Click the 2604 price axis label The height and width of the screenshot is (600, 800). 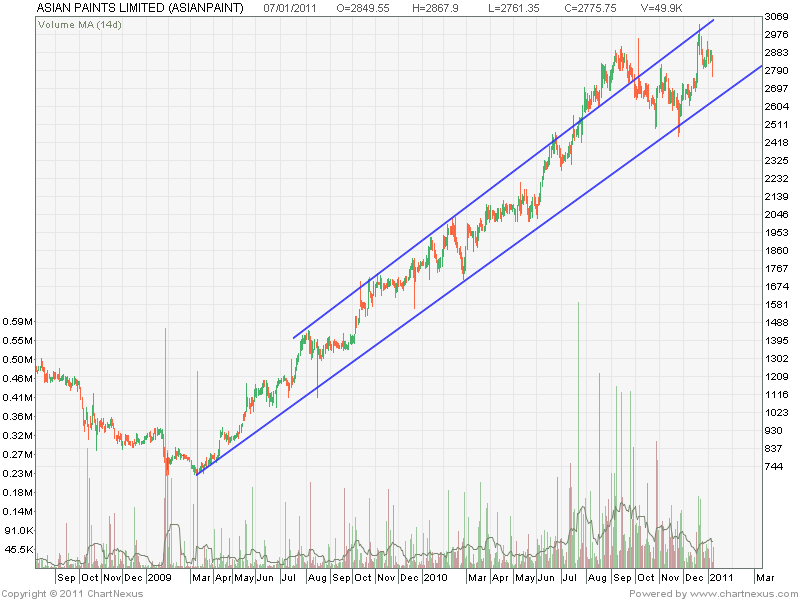(776, 107)
